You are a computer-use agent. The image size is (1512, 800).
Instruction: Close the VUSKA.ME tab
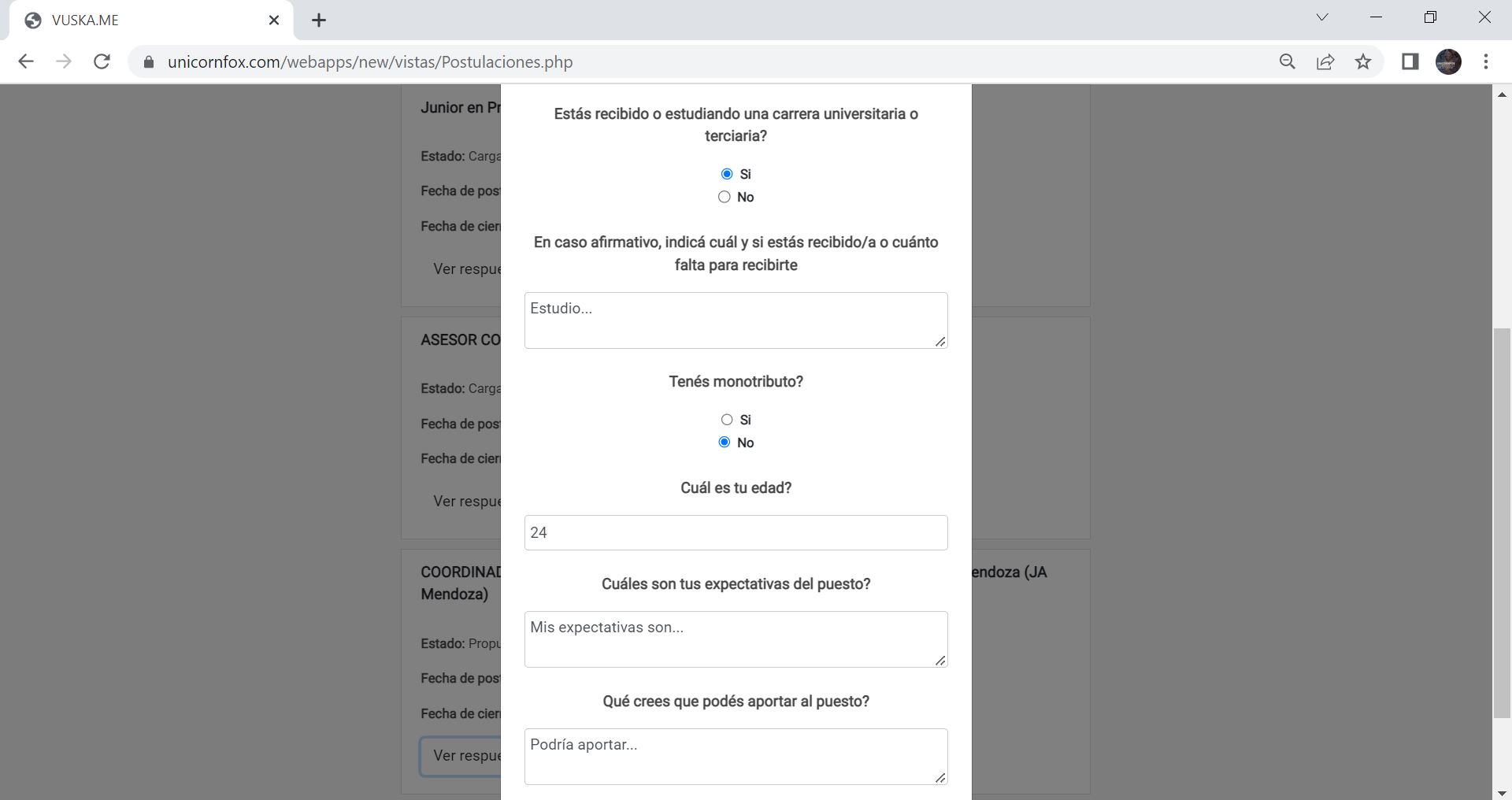click(274, 20)
